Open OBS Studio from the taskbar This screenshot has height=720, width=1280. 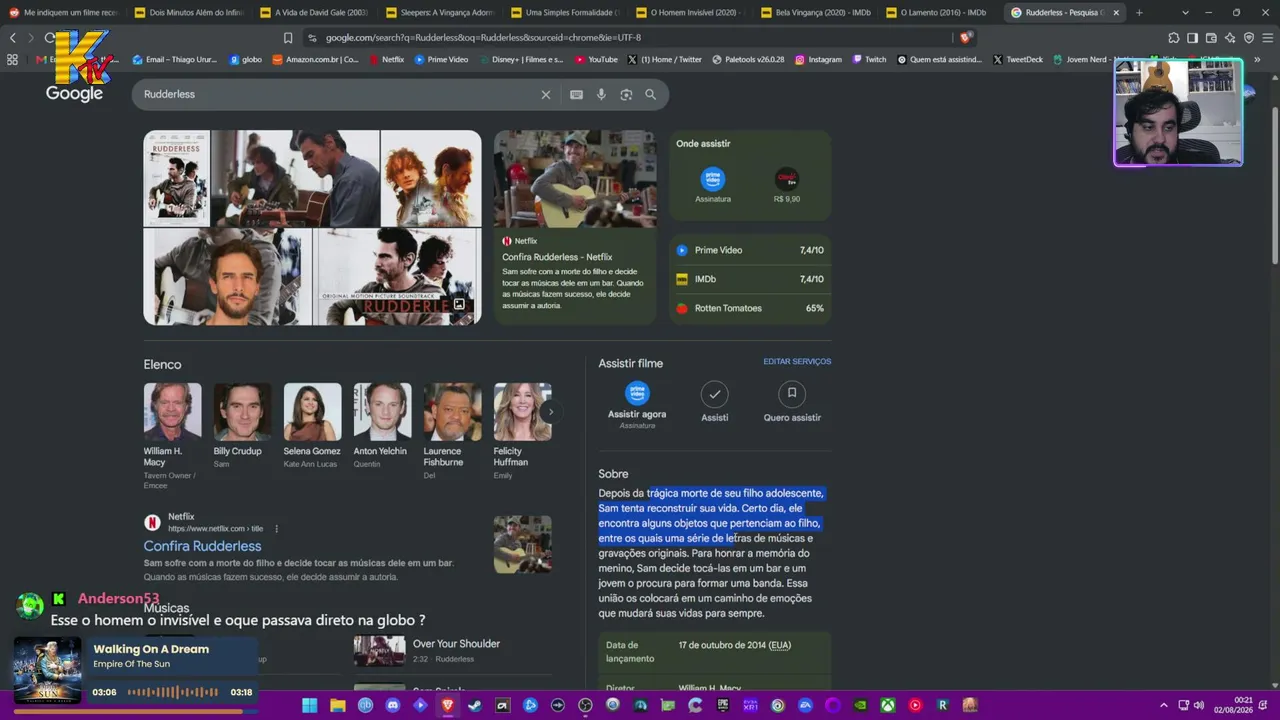585,705
